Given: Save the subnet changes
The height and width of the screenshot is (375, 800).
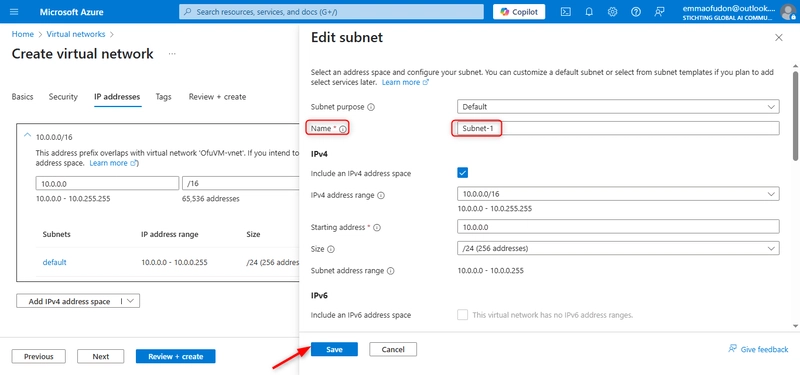Looking at the screenshot, I should tap(334, 349).
